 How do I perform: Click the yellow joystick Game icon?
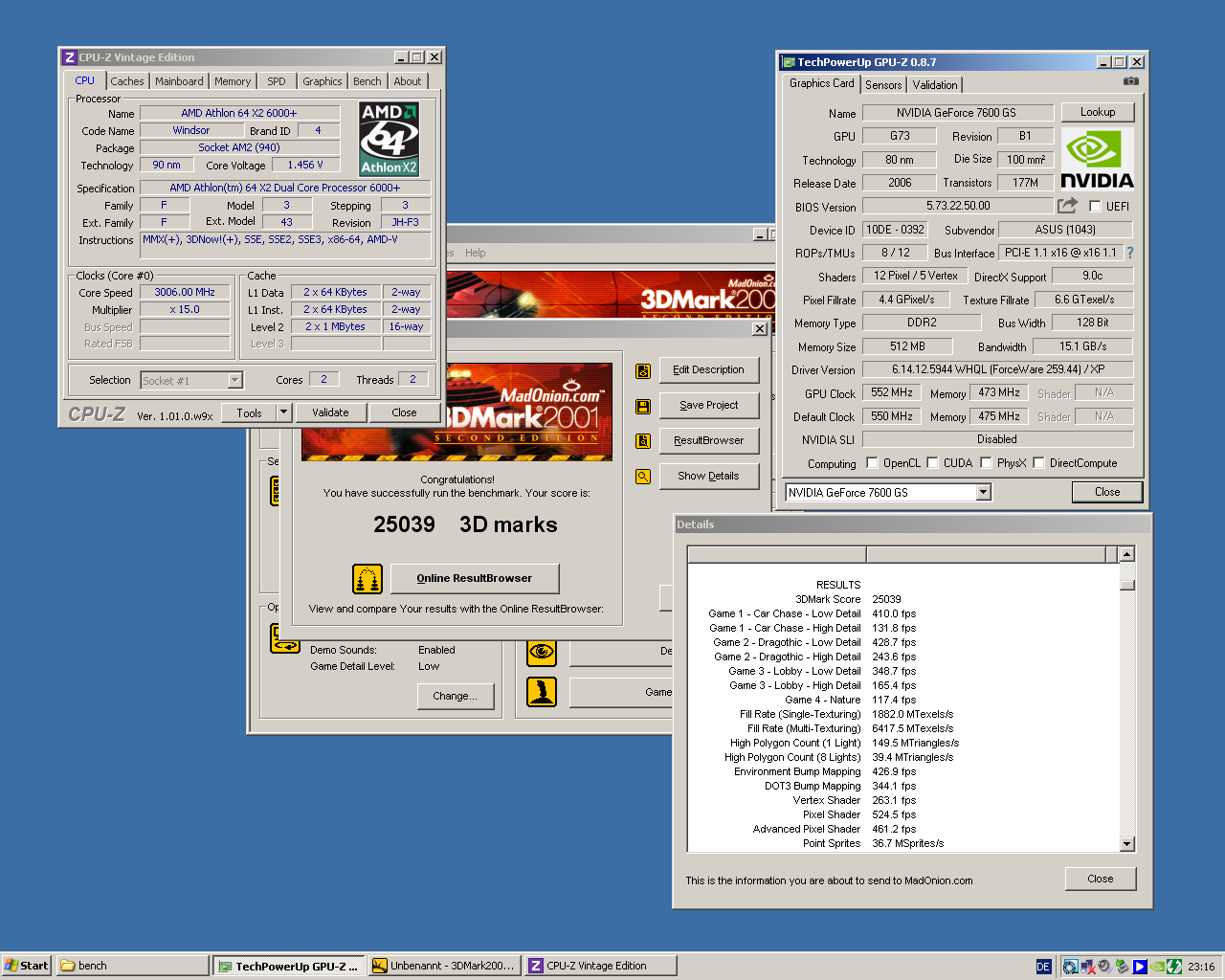[x=542, y=692]
